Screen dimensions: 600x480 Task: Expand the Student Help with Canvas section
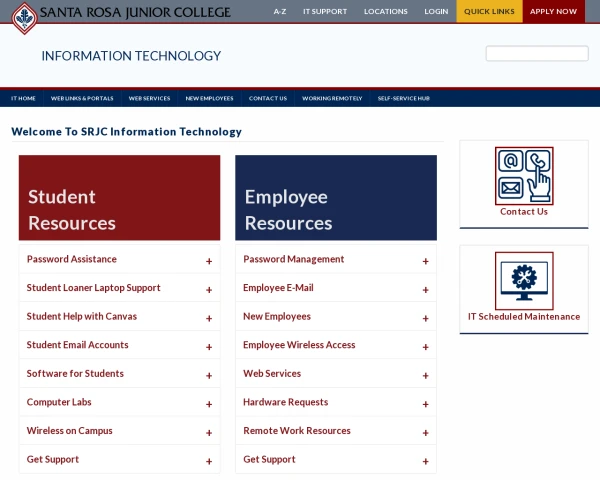tap(82, 316)
